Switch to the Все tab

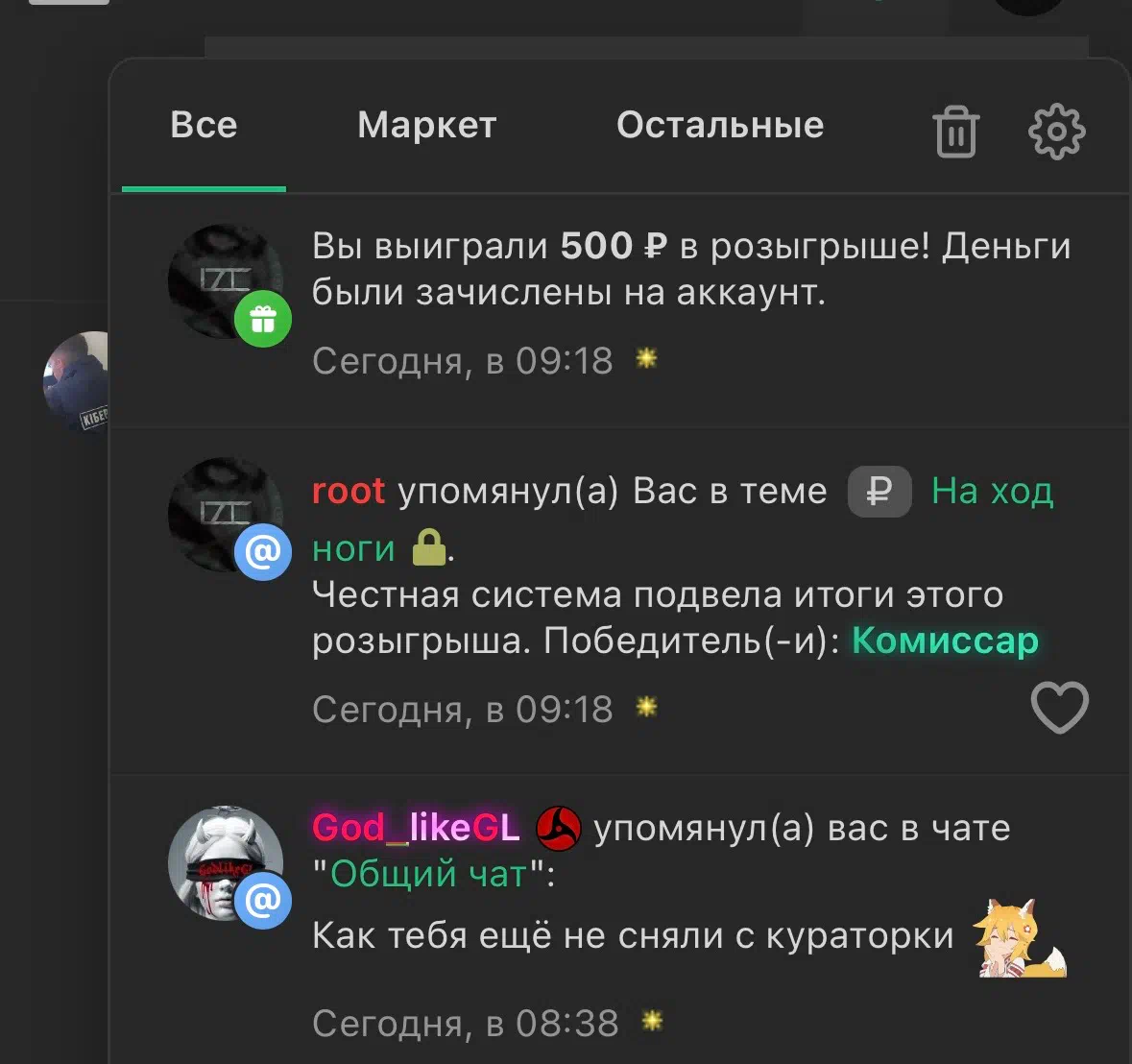click(x=204, y=125)
